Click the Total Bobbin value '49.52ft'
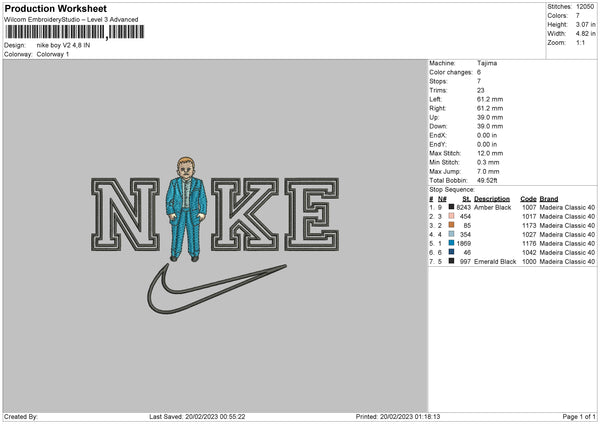Screen dimensions: 600x424 [487, 181]
